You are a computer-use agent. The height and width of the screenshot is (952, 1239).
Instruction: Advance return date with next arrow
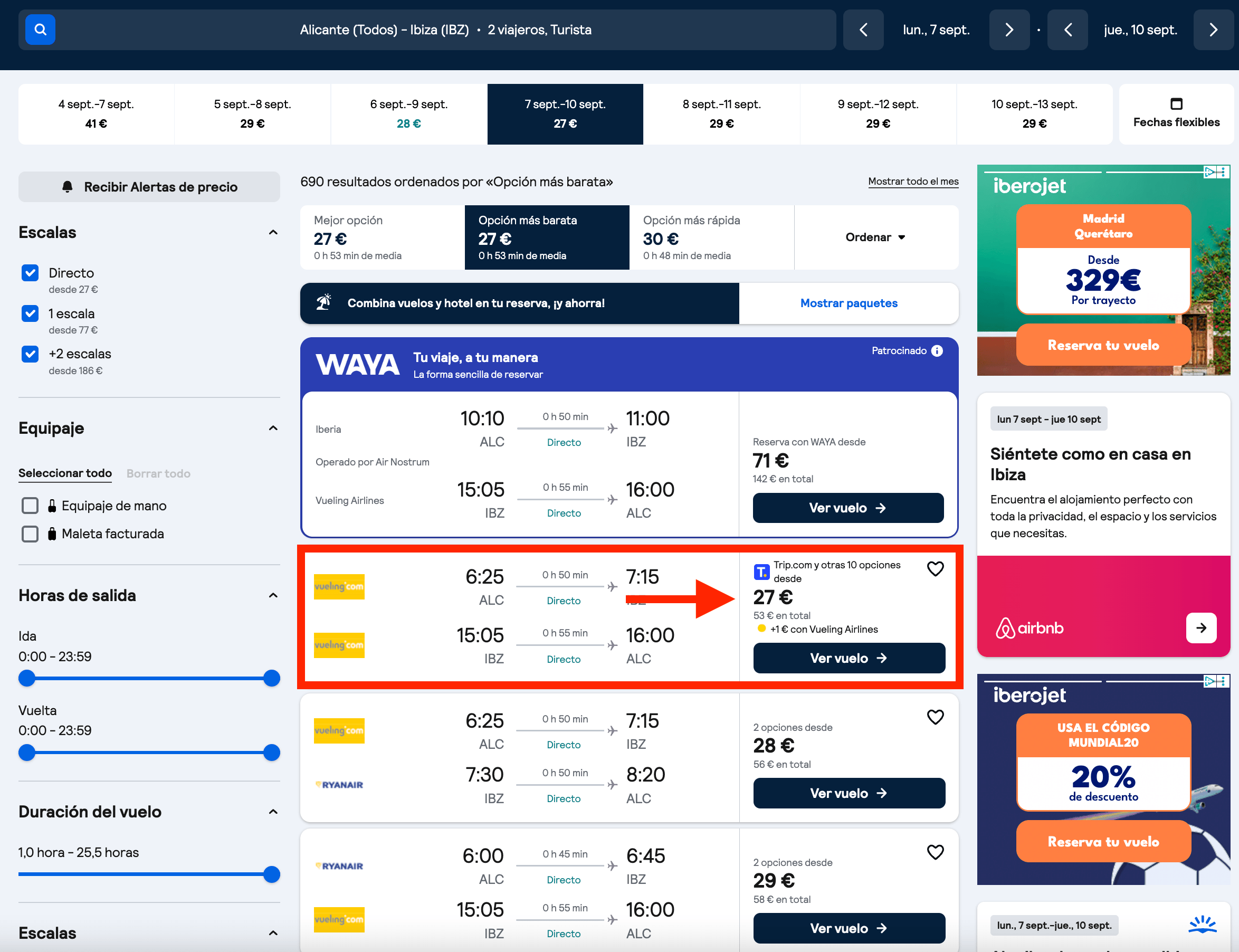point(1213,30)
